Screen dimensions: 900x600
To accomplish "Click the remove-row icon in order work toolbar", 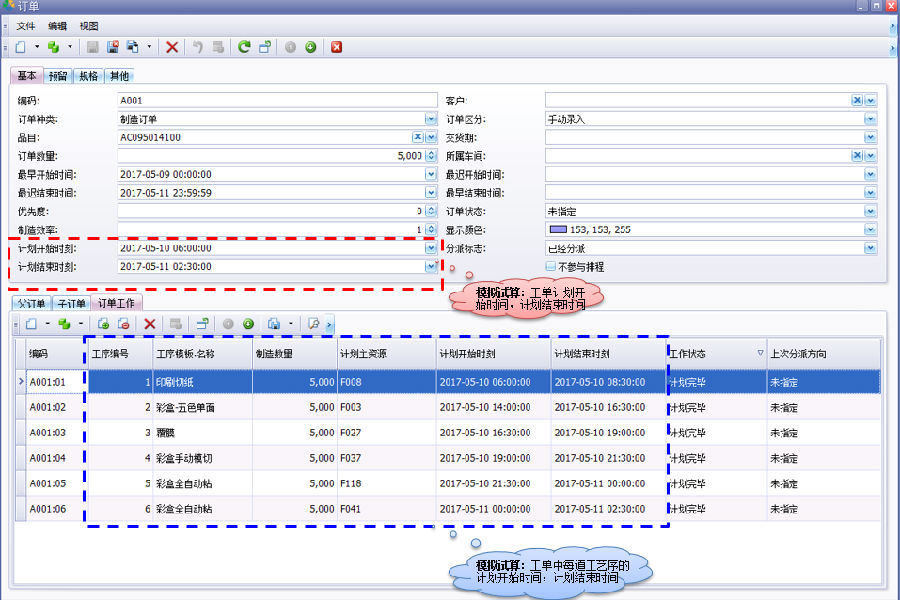I will [123, 324].
